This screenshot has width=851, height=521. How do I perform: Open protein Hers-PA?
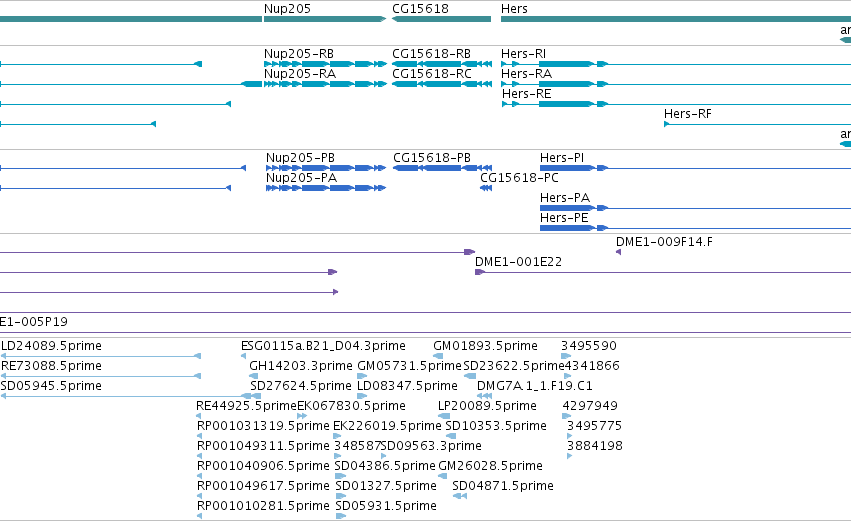coord(564,198)
